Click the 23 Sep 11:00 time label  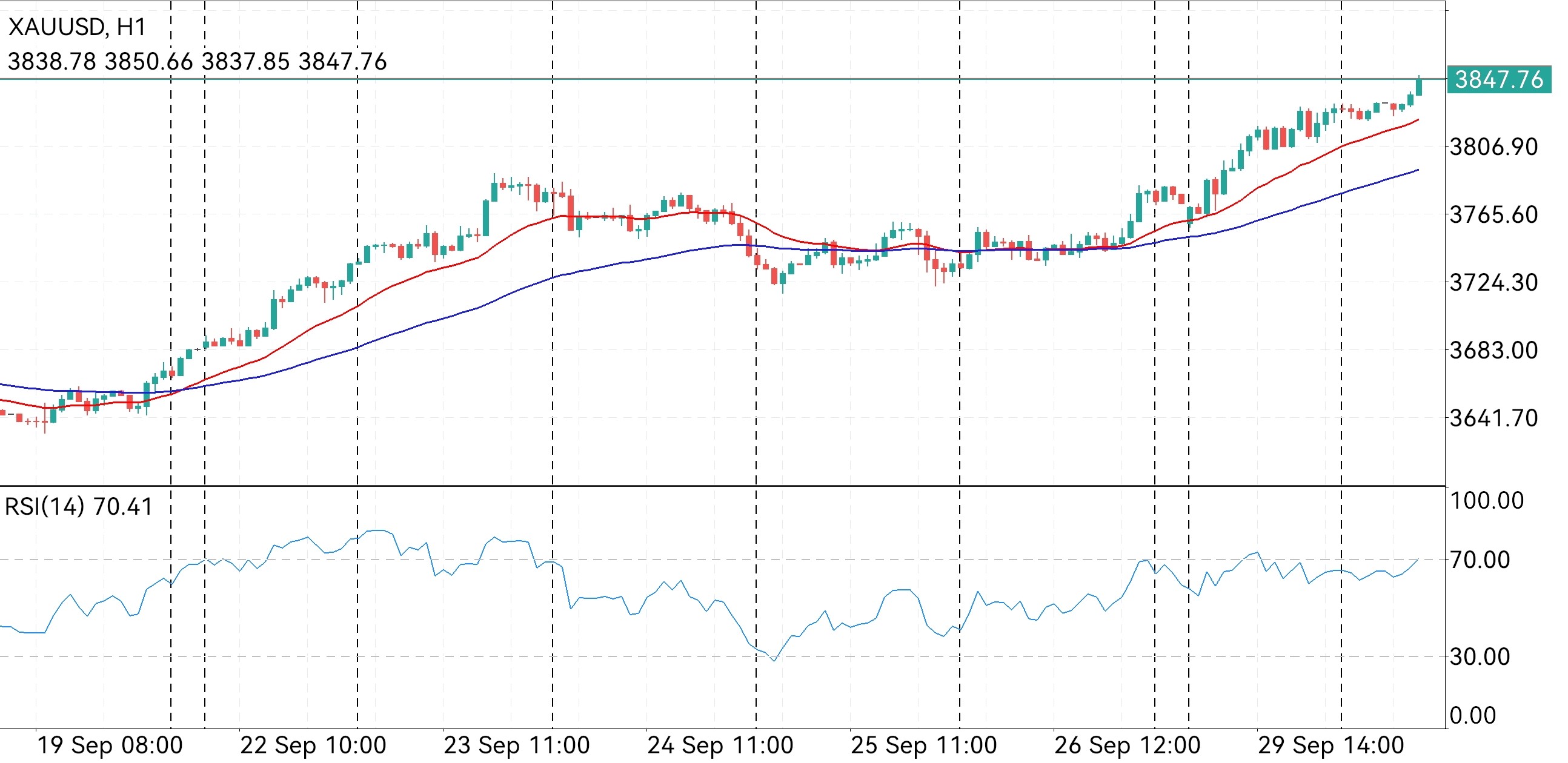[516, 745]
